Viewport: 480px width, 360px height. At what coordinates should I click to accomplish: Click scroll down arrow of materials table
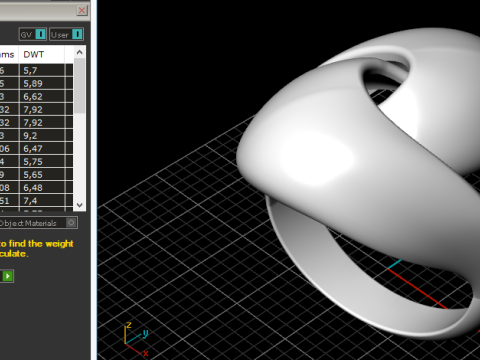pyautogui.click(x=79, y=205)
